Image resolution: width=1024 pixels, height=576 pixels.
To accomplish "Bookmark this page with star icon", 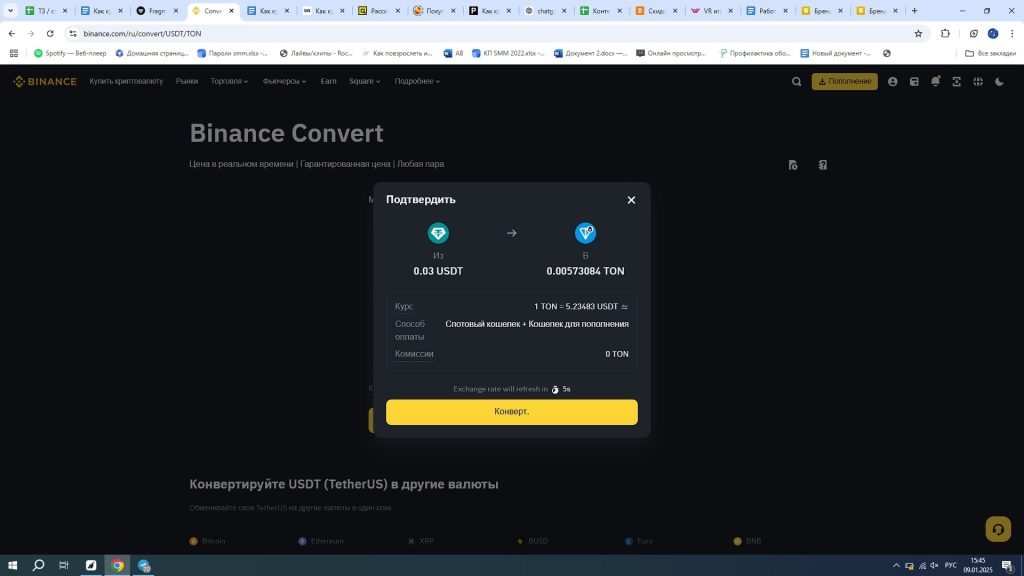I will coord(918,33).
